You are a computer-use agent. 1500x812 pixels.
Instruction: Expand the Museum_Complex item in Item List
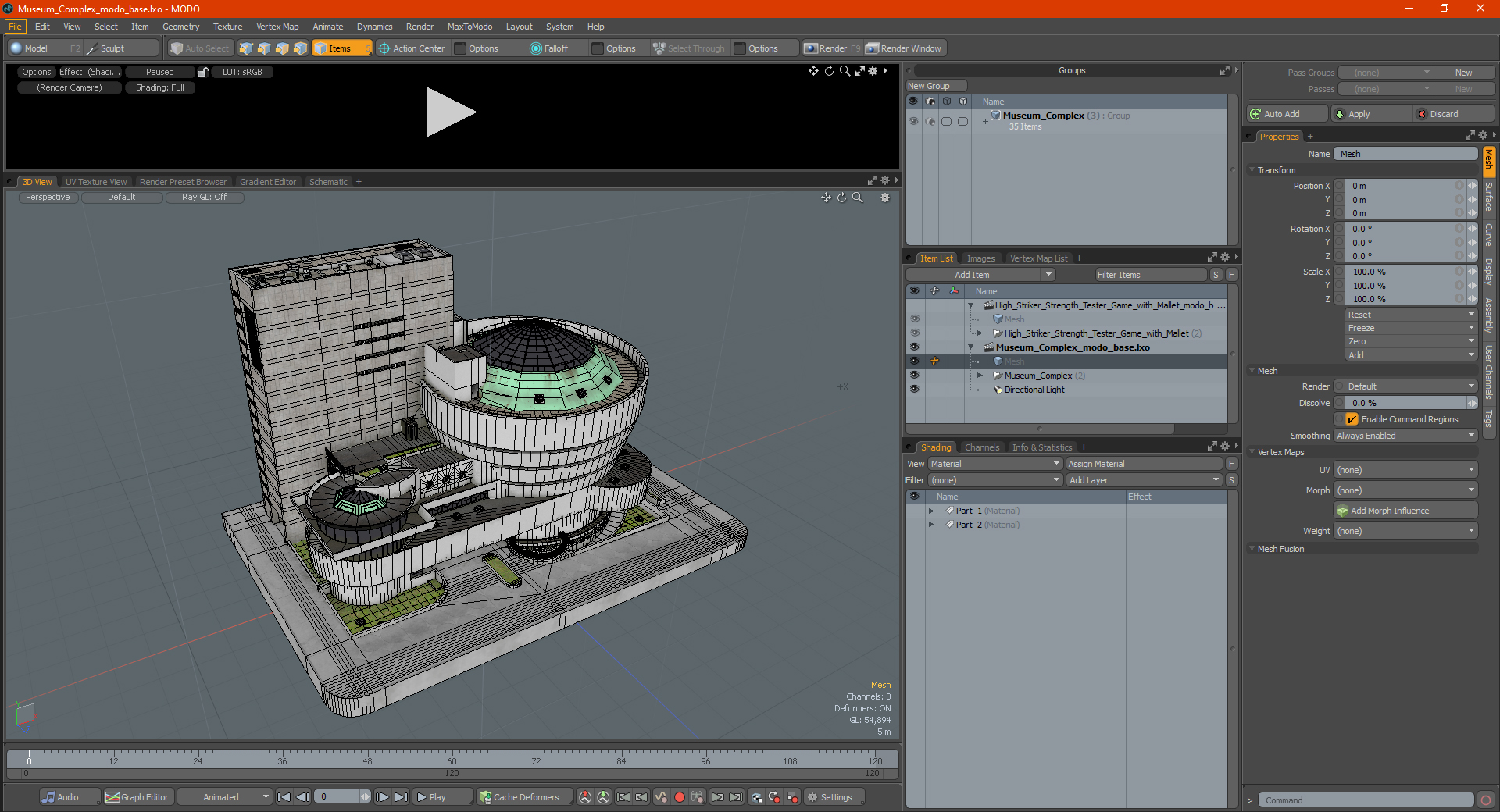980,376
